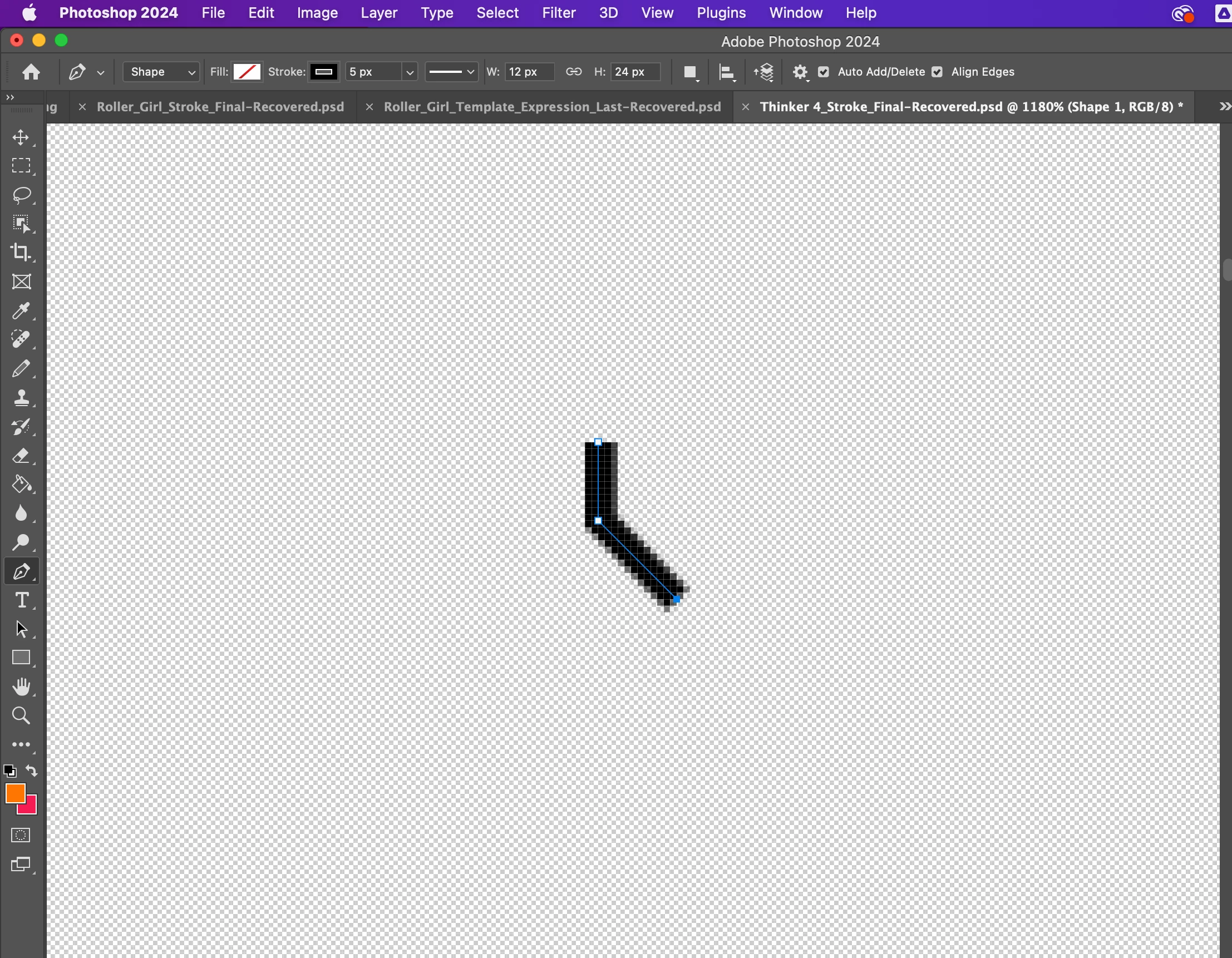Click the orange foreground color swatch
This screenshot has height=958, width=1232.
point(14,793)
